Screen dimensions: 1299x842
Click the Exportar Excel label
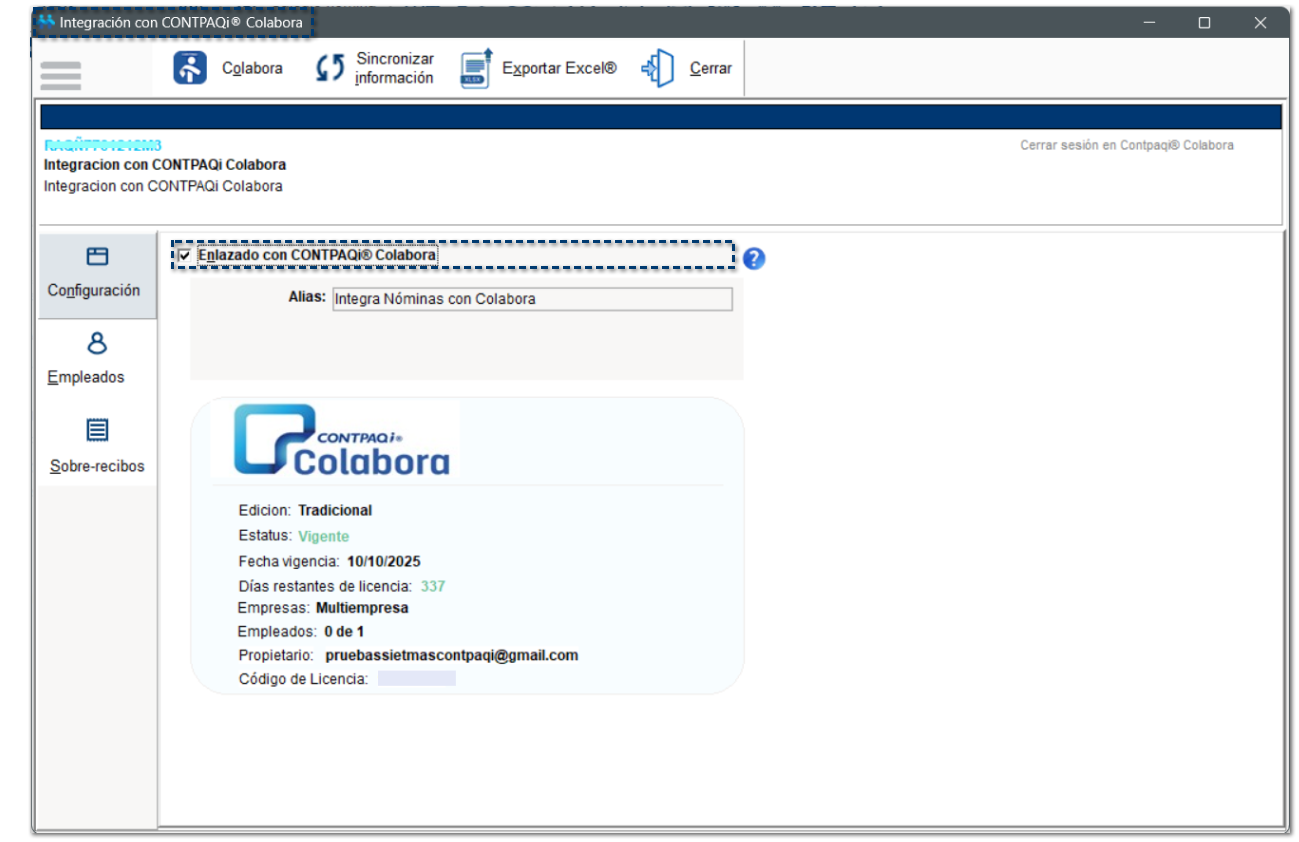(559, 68)
